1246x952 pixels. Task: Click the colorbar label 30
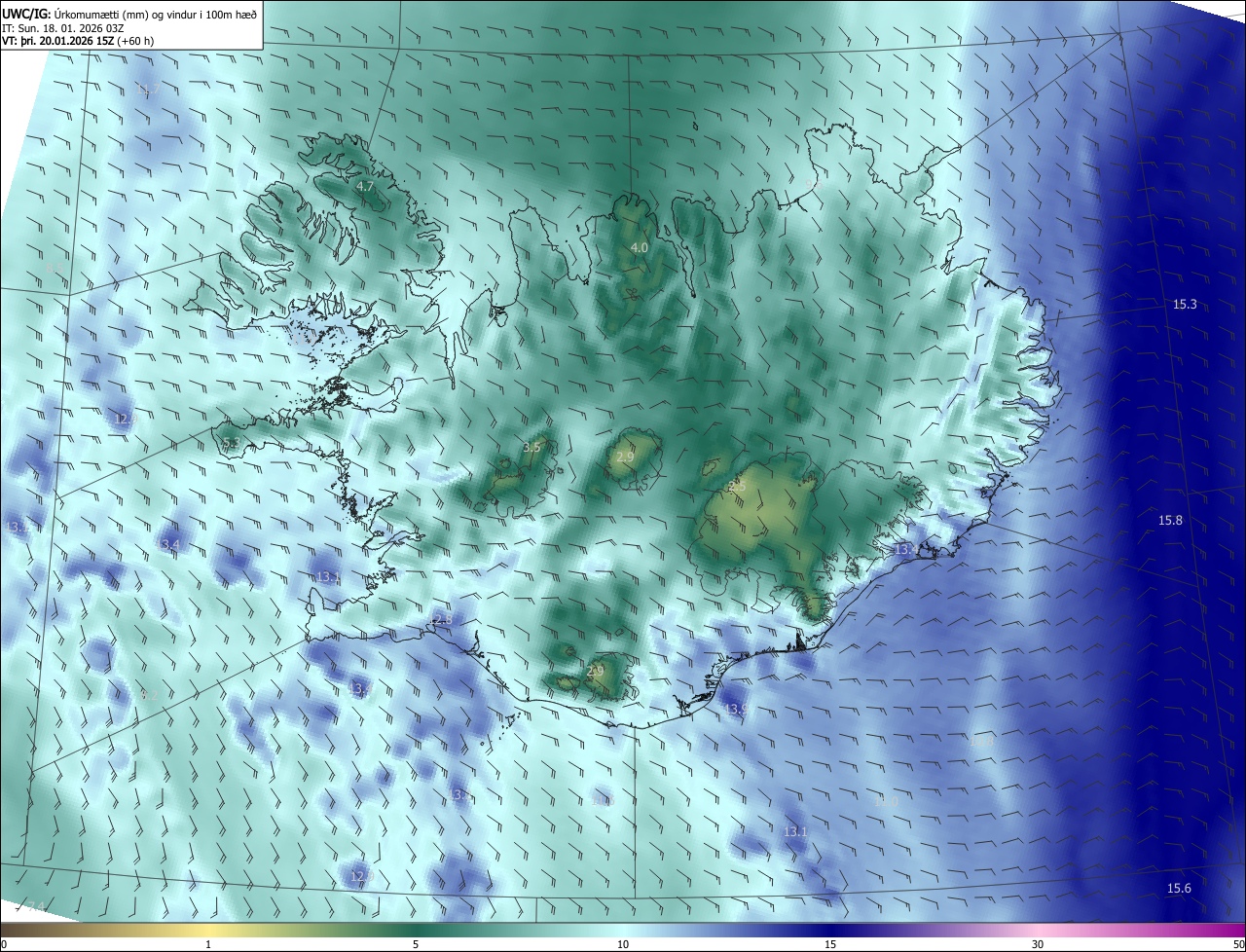pos(1038,944)
